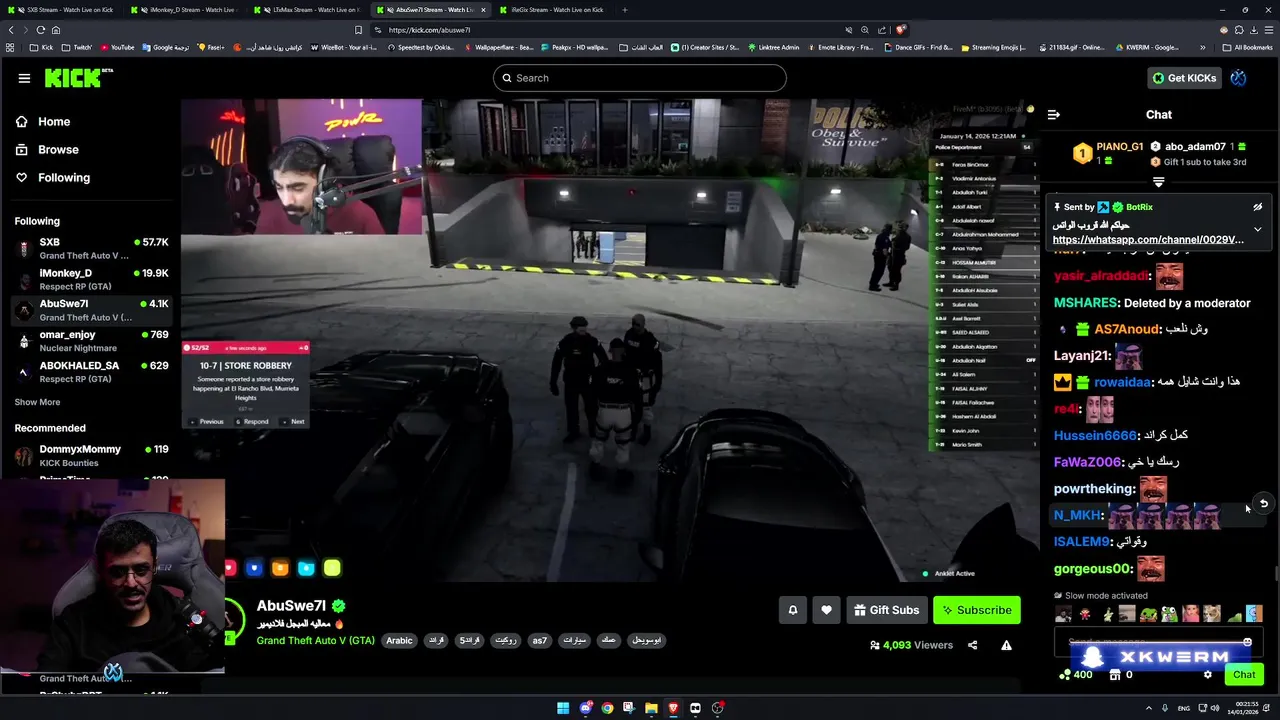Go to Home in sidebar
Viewport: 1280px width, 720px height.
54,121
